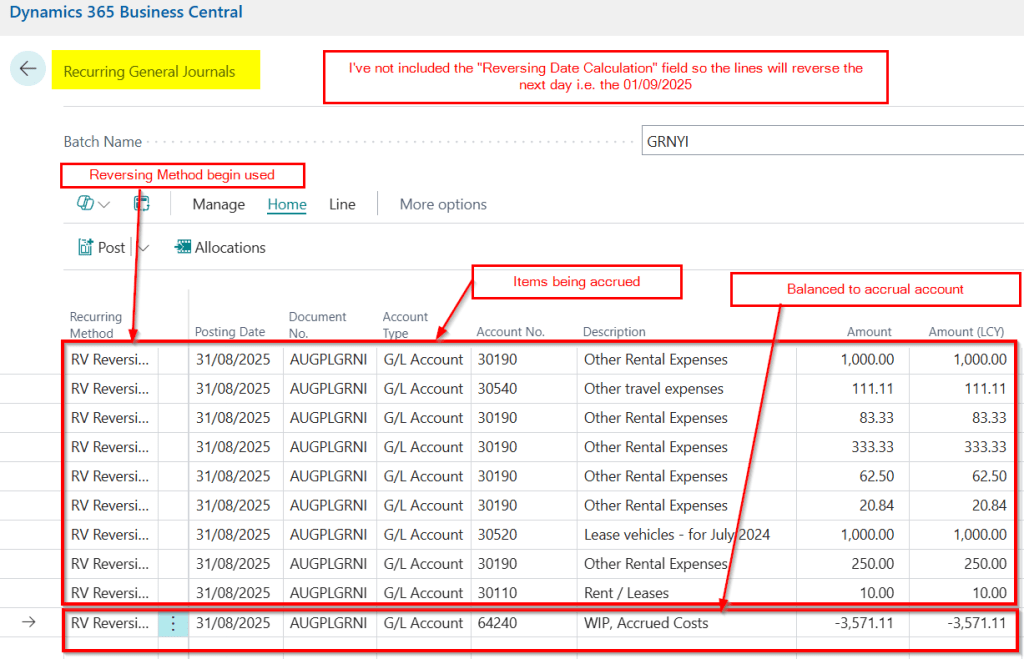Click the Account No. column header
The width and height of the screenshot is (1024, 659).
click(x=510, y=332)
